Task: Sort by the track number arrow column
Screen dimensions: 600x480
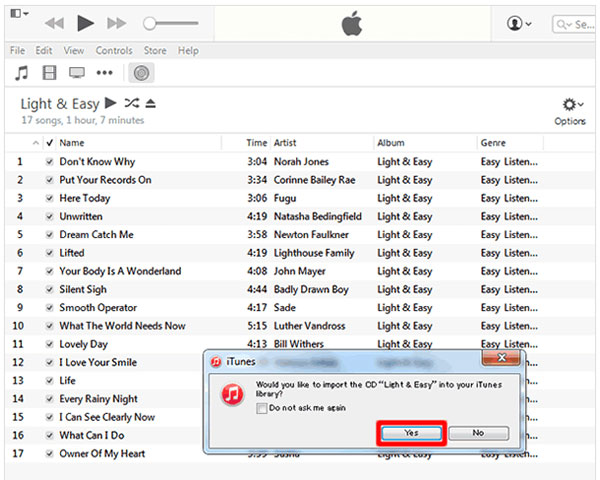Action: click(x=35, y=143)
